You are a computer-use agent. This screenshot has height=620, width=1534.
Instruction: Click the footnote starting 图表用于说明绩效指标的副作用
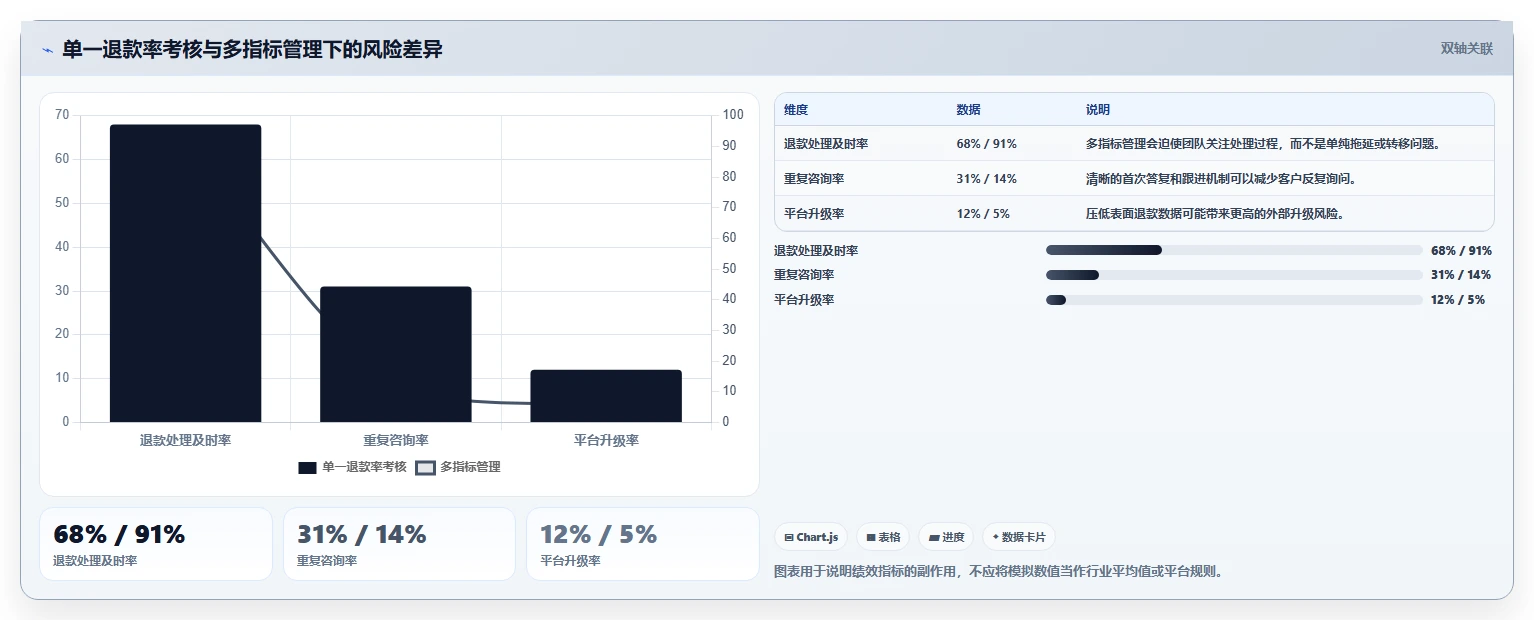click(x=998, y=572)
